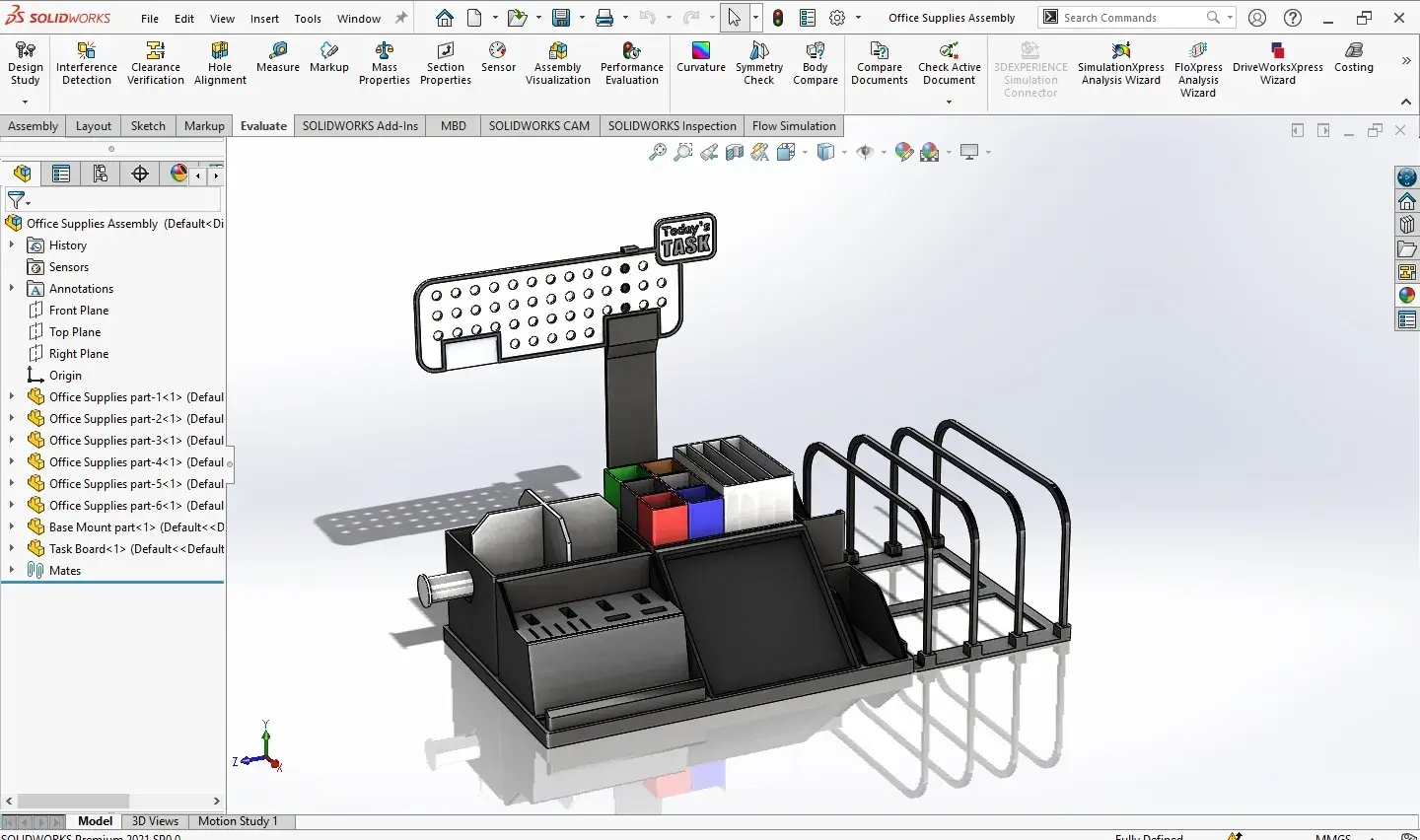Screen dimensions: 1420x840
Task: Expand Task Board node
Action: pos(12,549)
